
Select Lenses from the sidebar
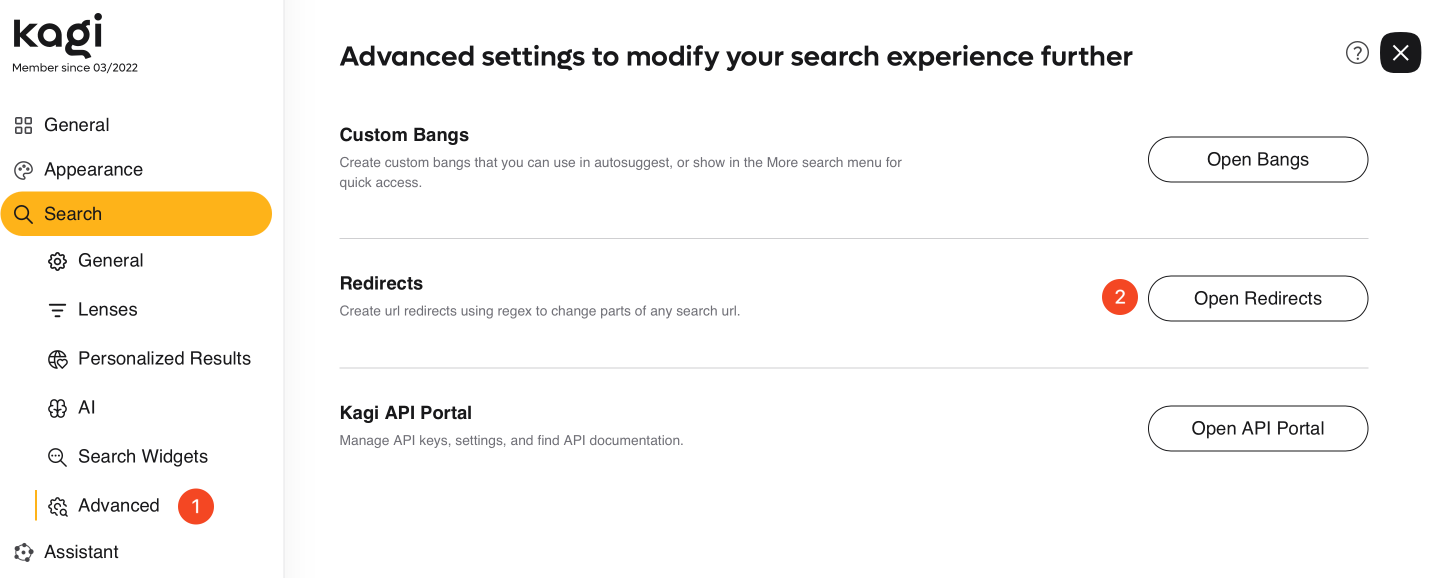point(107,309)
